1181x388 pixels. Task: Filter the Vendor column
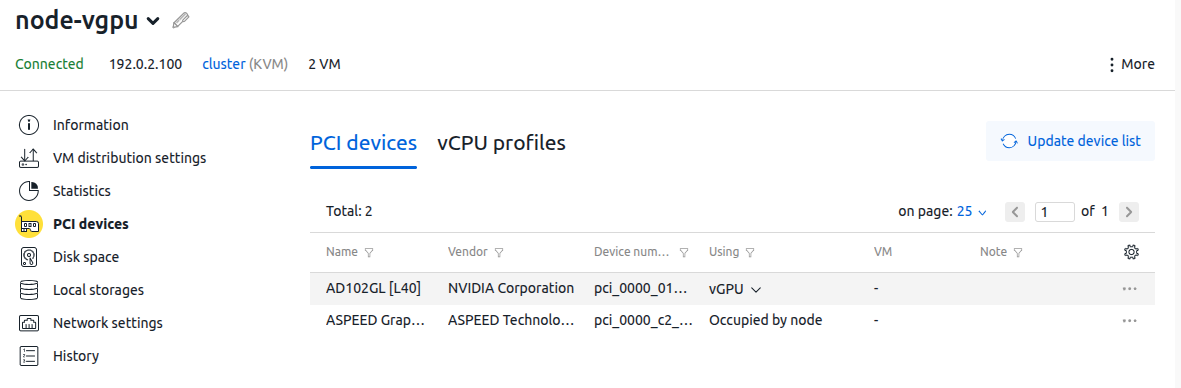pyautogui.click(x=499, y=253)
